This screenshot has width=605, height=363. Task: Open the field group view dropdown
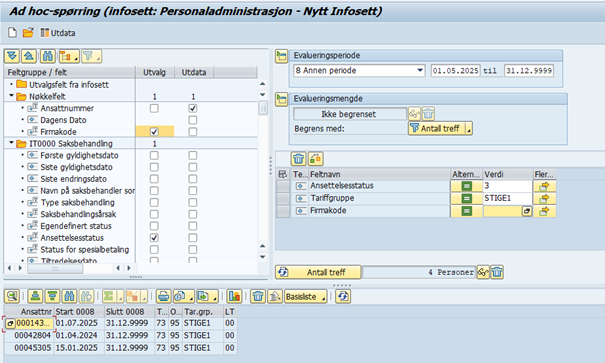click(69, 56)
